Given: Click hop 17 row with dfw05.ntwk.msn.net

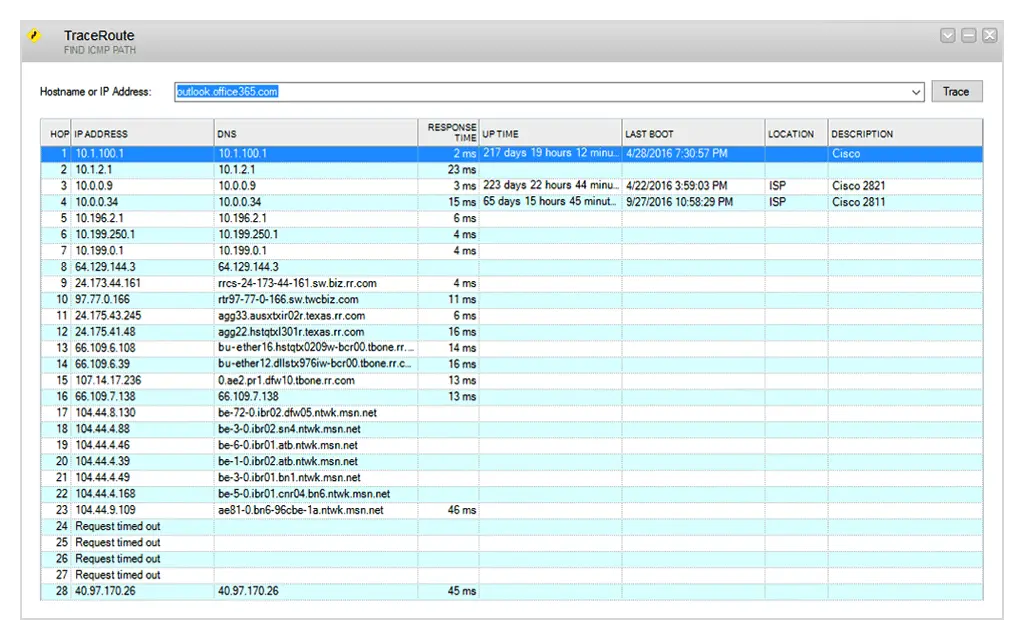Looking at the screenshot, I should [x=300, y=412].
